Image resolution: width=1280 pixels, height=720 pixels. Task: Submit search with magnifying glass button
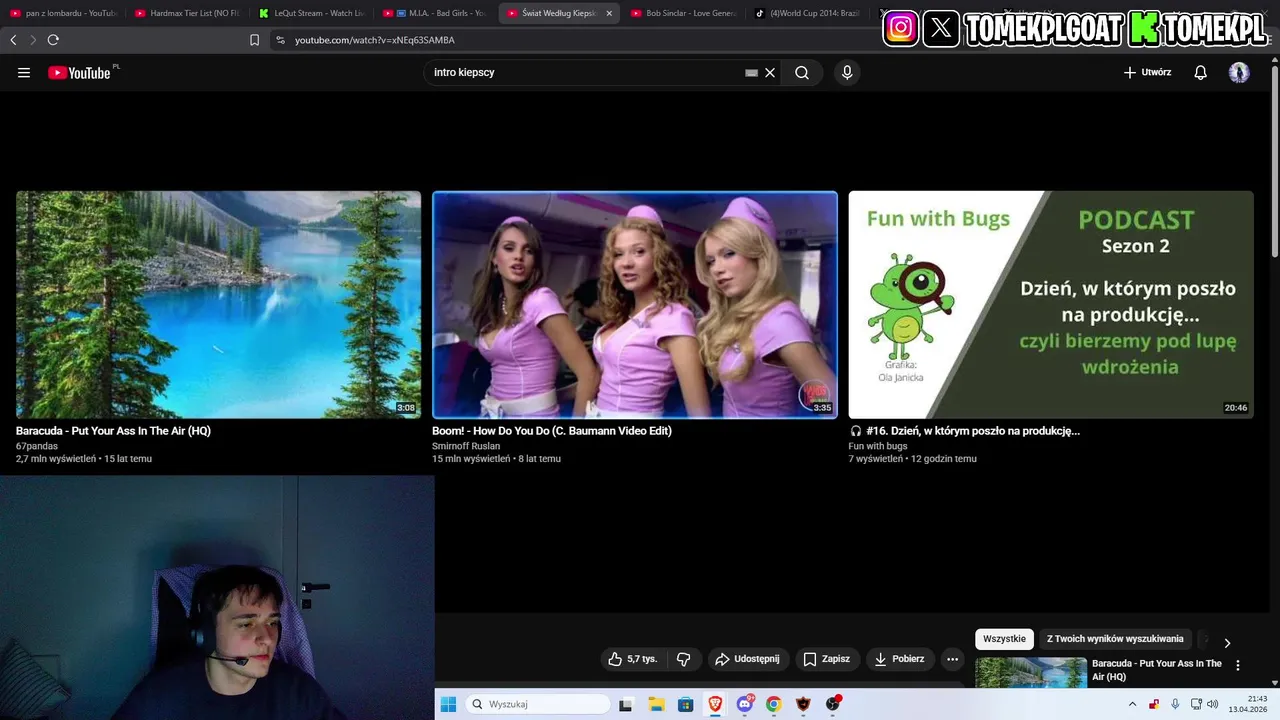tap(802, 72)
